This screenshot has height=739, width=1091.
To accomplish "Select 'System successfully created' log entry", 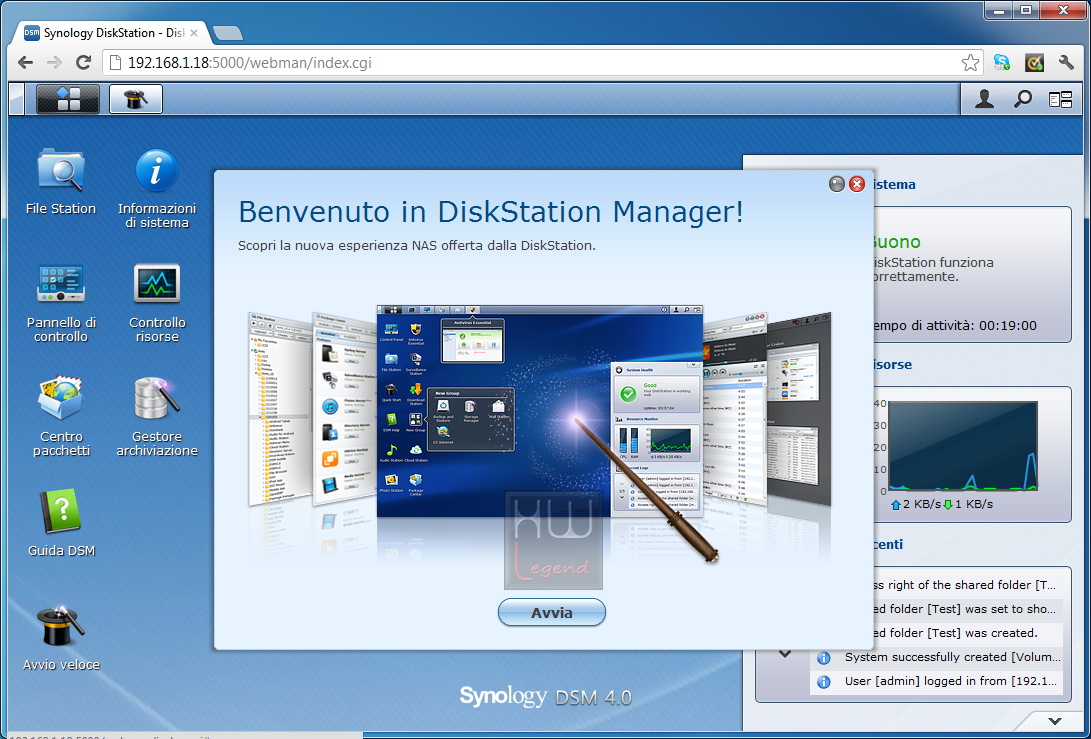I will click(937, 657).
